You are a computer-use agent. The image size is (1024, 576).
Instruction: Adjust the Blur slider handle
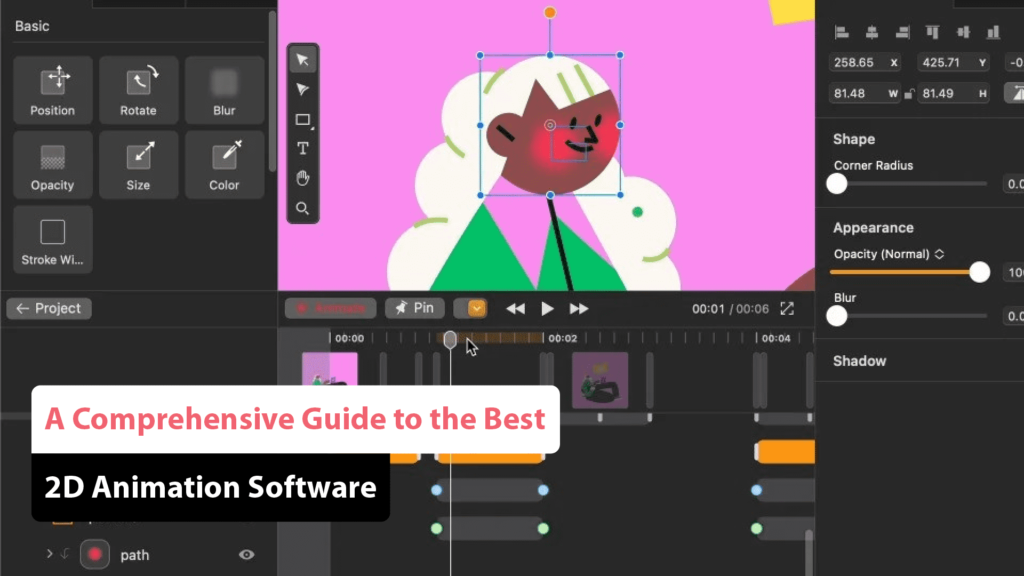pyautogui.click(x=837, y=316)
